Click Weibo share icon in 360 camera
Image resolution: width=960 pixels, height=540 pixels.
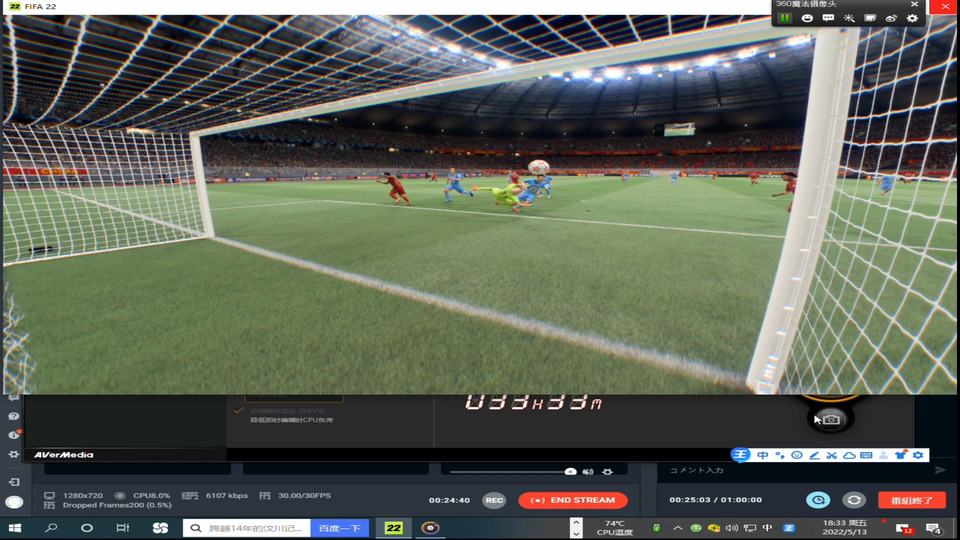point(891,18)
